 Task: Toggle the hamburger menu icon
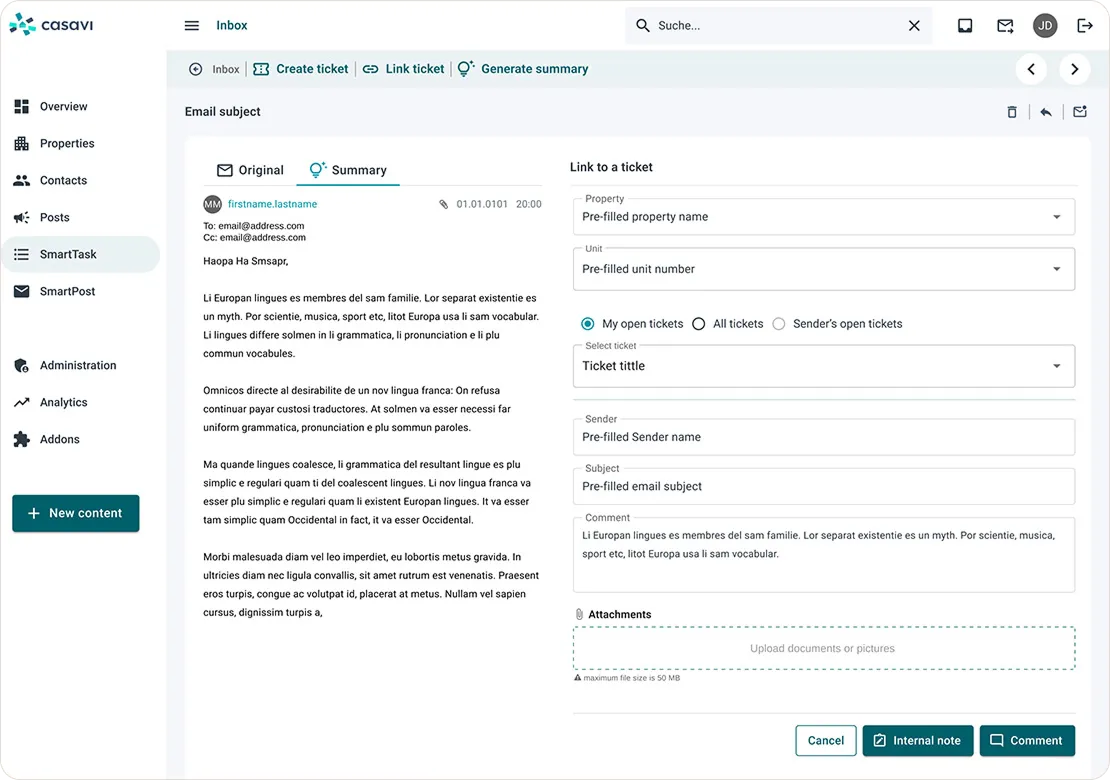coord(192,25)
